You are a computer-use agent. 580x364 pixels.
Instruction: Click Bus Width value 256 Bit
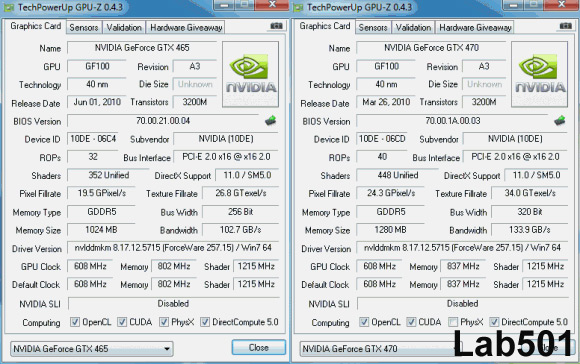point(240,212)
